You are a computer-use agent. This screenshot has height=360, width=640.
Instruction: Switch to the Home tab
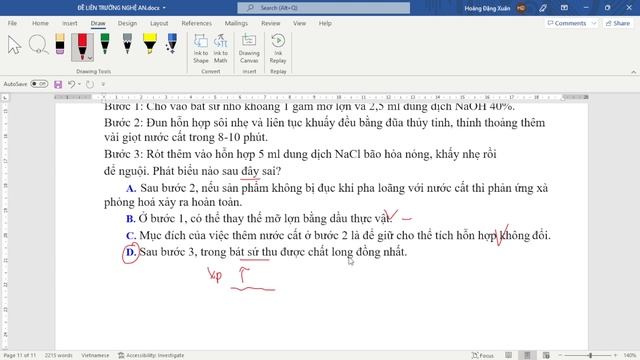(40, 23)
